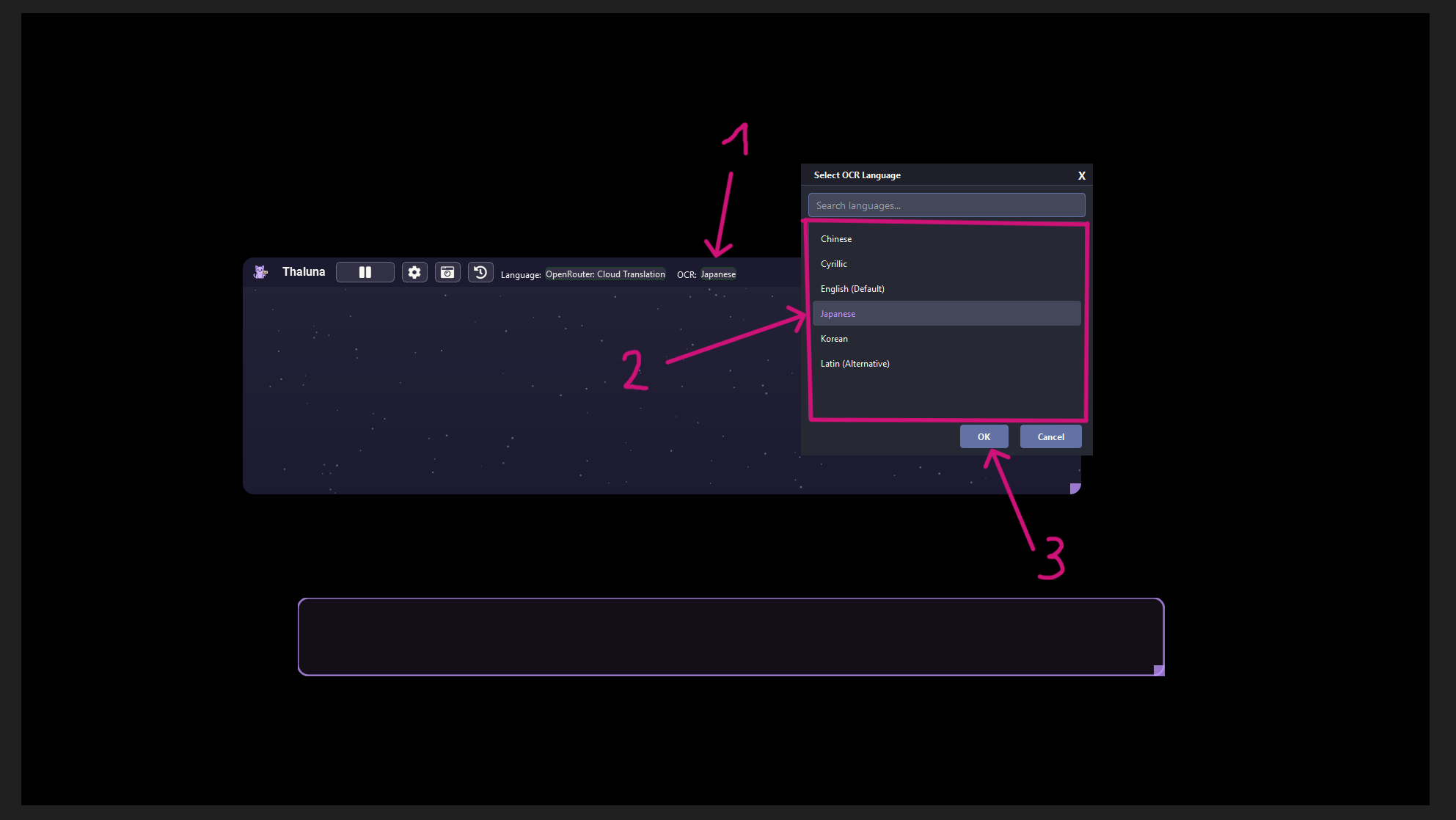Click Thaluna window resize corner handle
The height and width of the screenshot is (820, 1456).
pyautogui.click(x=1075, y=488)
